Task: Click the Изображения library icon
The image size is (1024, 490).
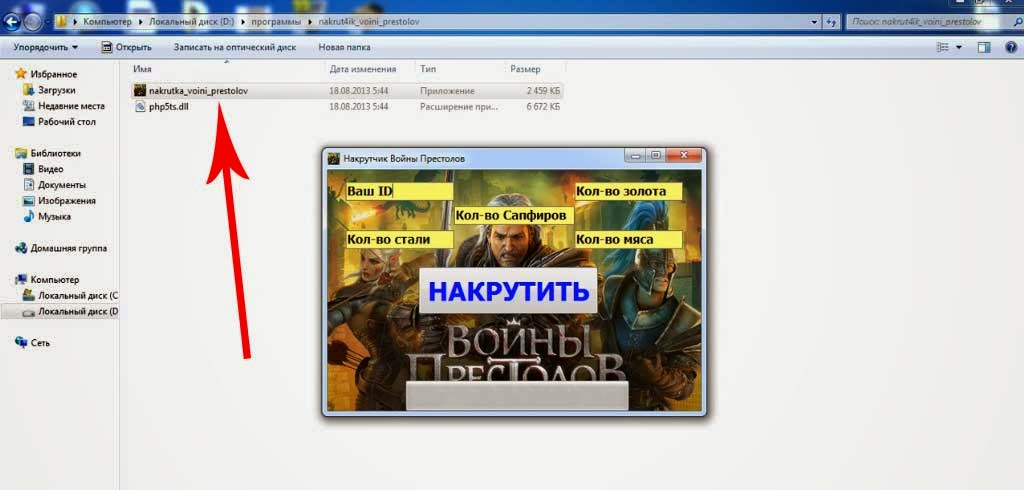Action: 28,201
